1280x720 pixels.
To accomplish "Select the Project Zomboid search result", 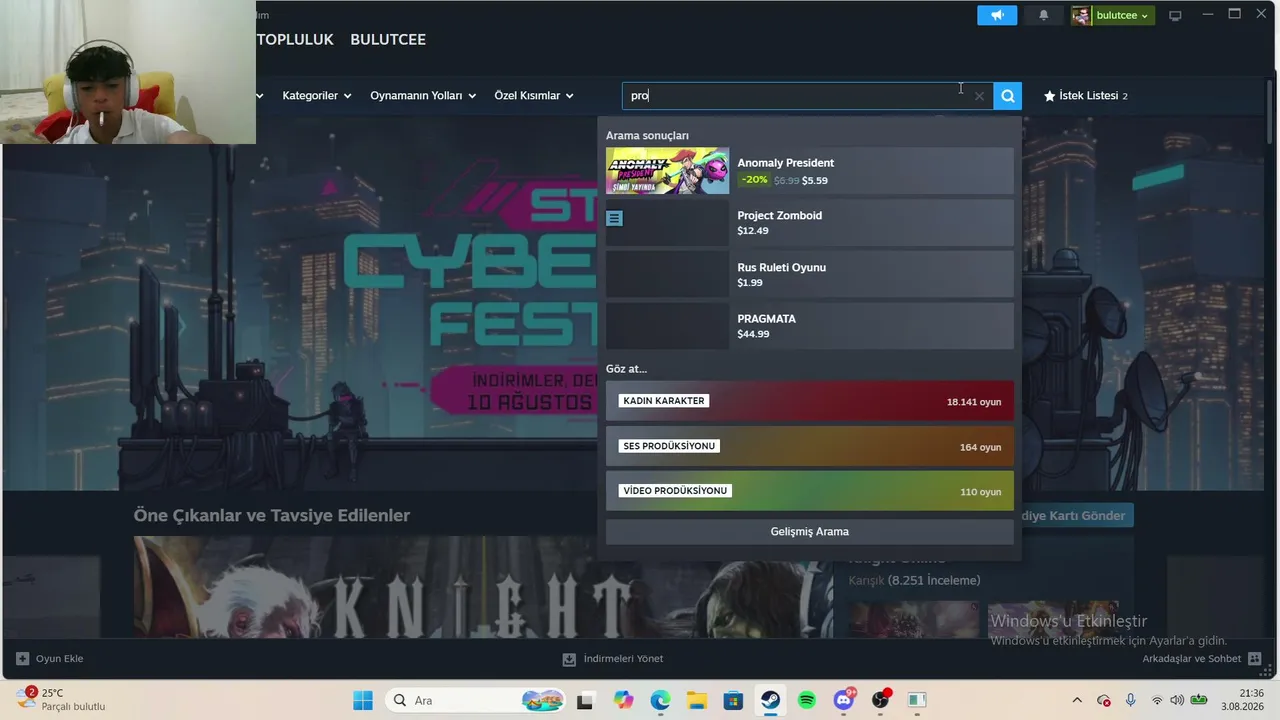I will [x=809, y=222].
